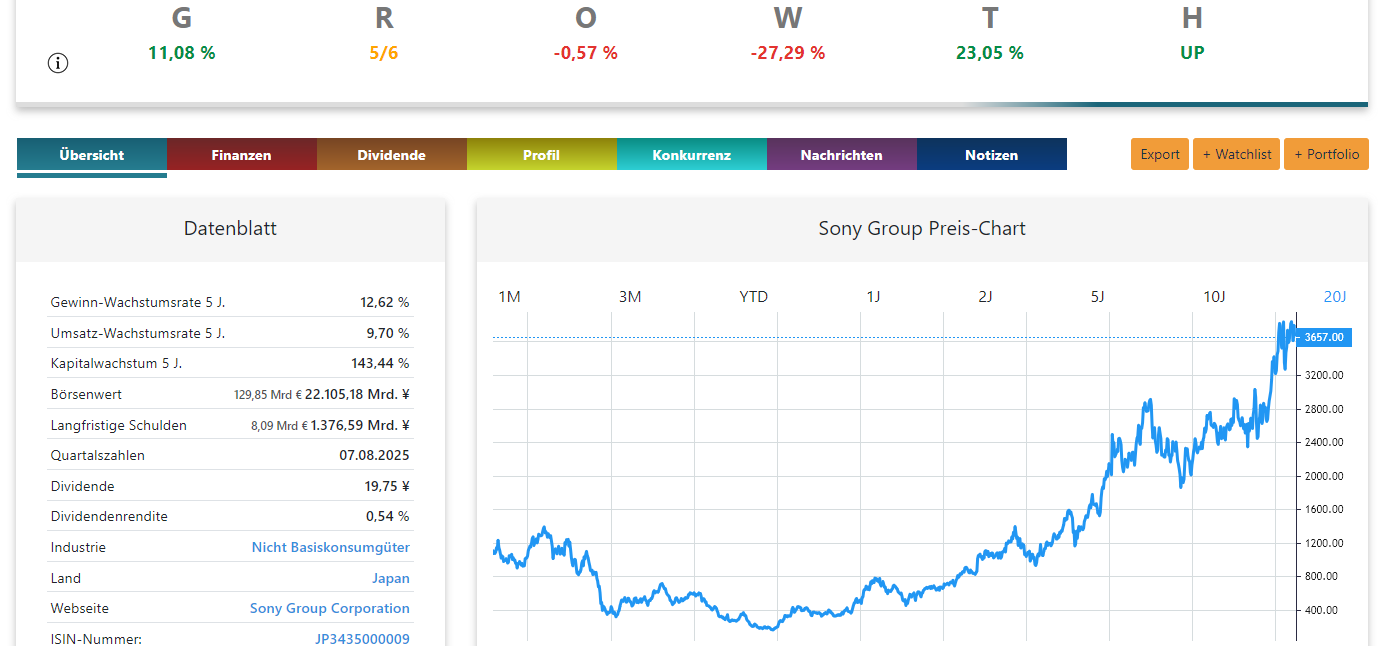Click the ISIN JP3435000009 link
This screenshot has height=646, width=1386.
(362, 639)
